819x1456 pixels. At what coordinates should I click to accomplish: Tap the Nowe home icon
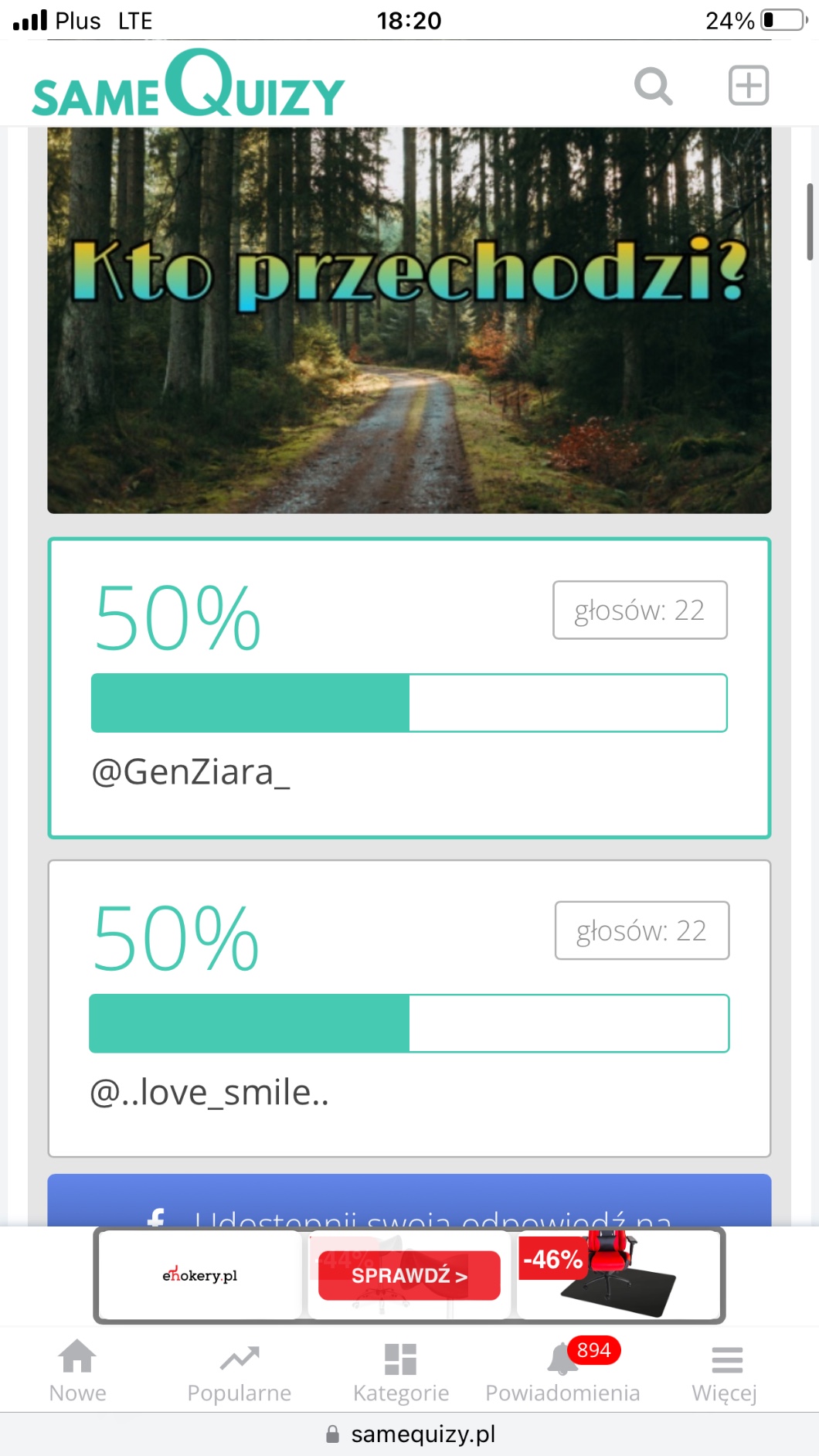click(78, 1358)
